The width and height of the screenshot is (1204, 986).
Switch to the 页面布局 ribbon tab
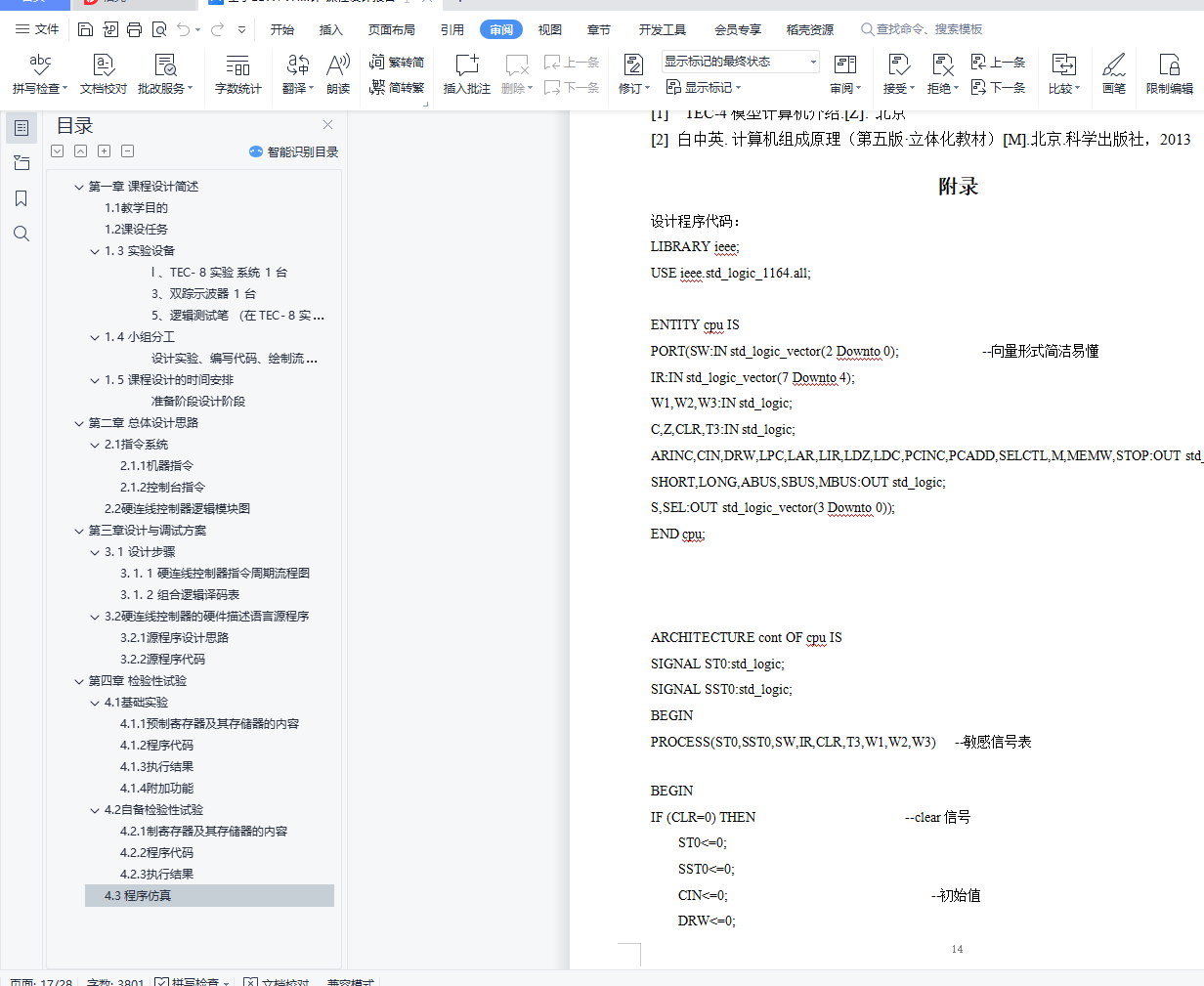(392, 29)
